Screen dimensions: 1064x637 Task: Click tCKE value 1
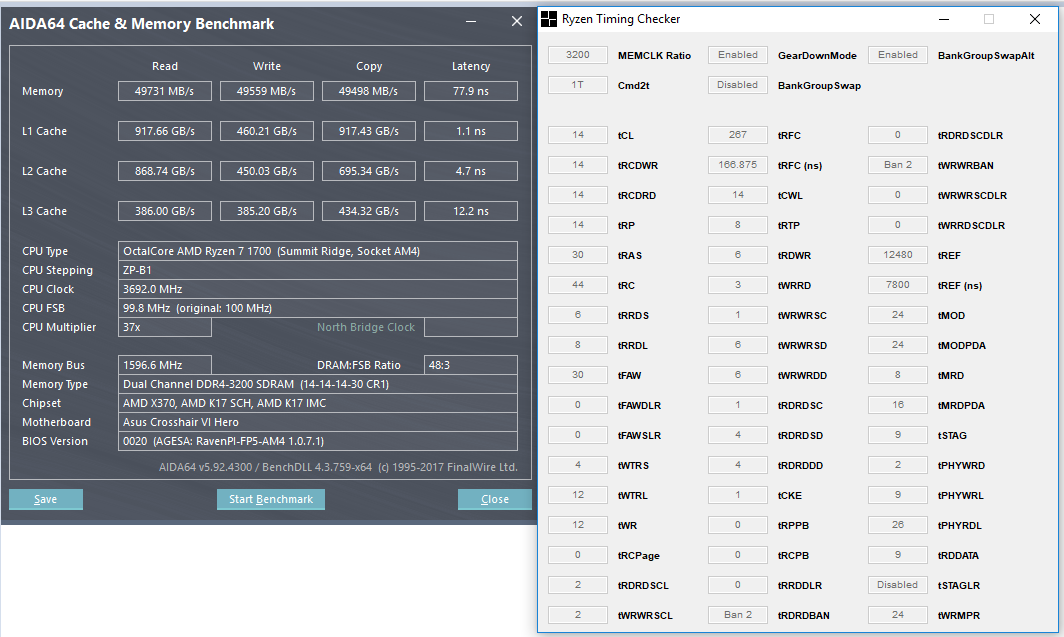click(738, 495)
